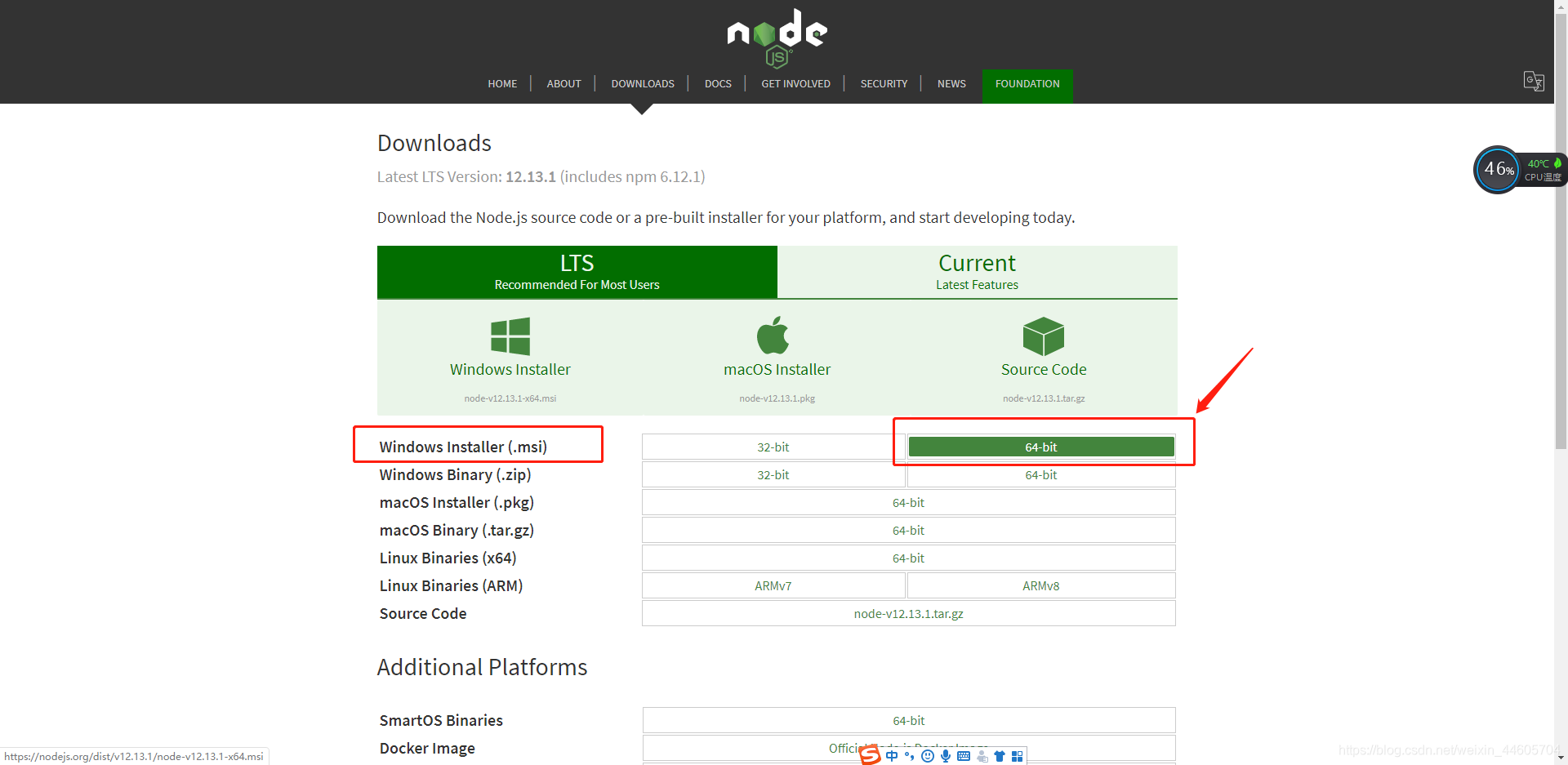This screenshot has height=765, width=1568.
Task: Click the Sogou input method S logo
Action: 871,755
